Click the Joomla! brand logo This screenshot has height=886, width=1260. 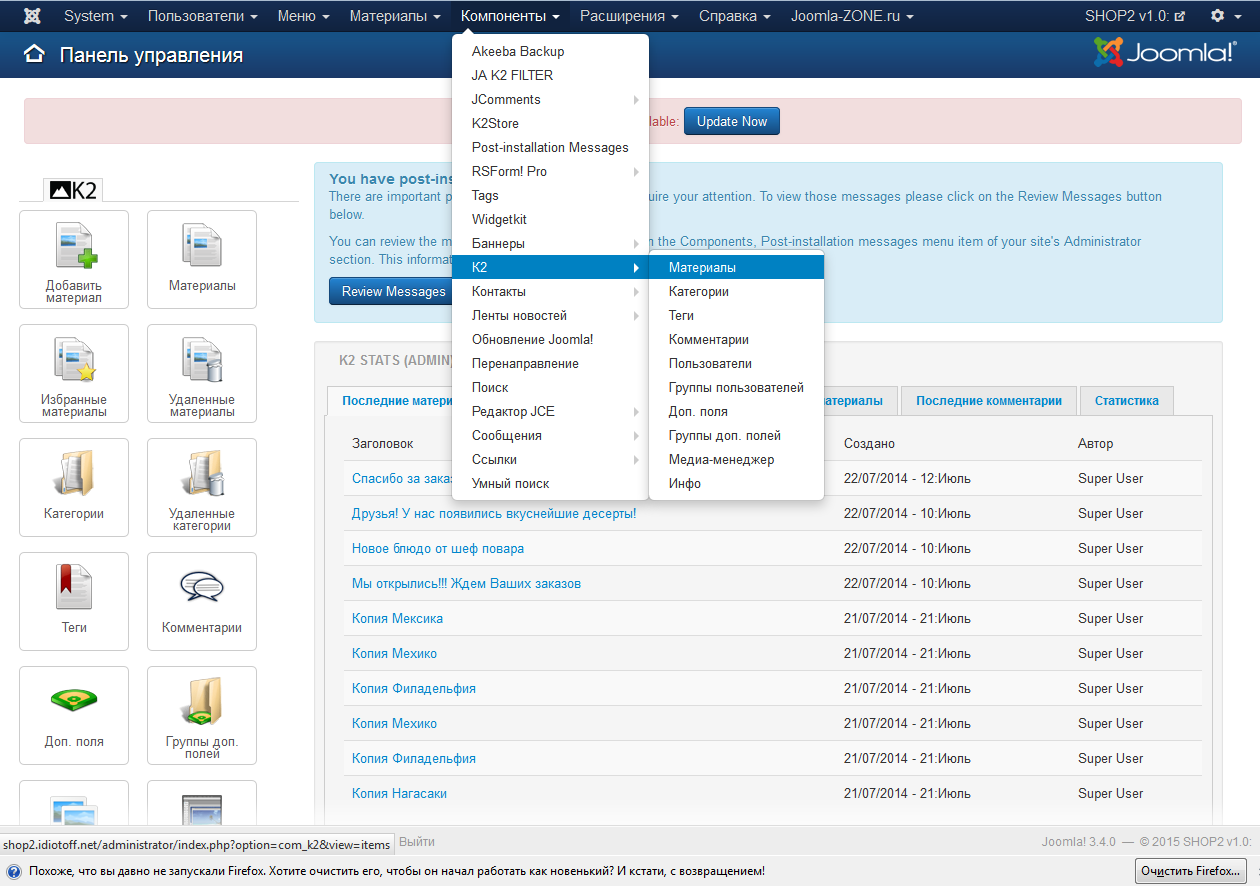tap(1166, 53)
